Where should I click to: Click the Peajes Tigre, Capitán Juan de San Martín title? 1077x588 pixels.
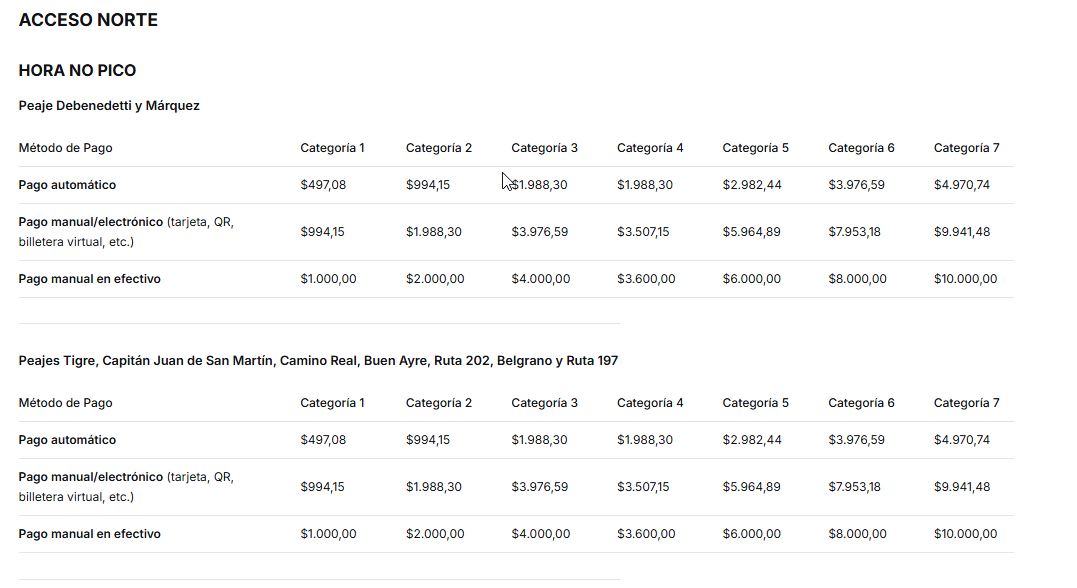pos(318,361)
